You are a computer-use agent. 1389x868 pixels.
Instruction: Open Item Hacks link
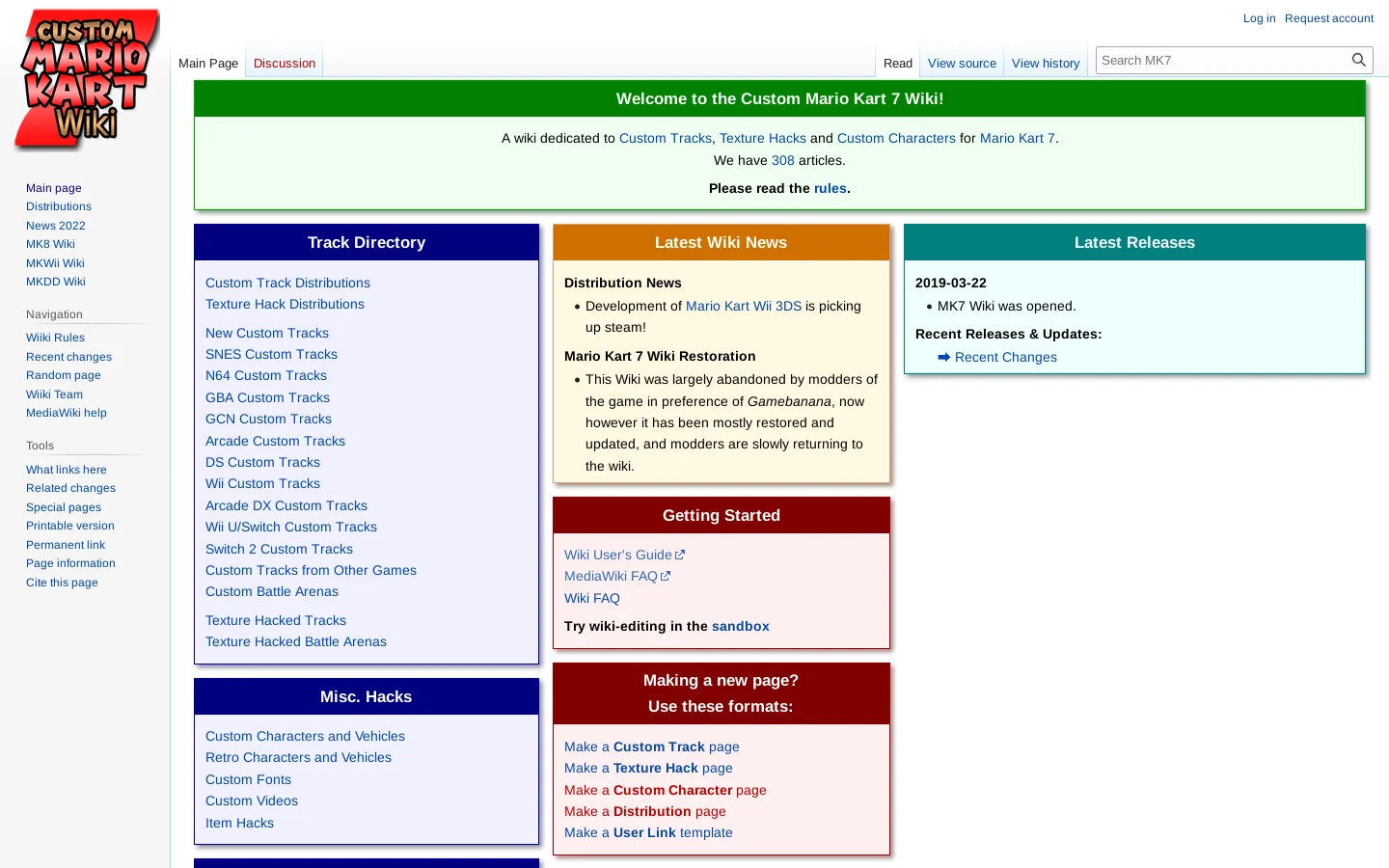point(239,823)
